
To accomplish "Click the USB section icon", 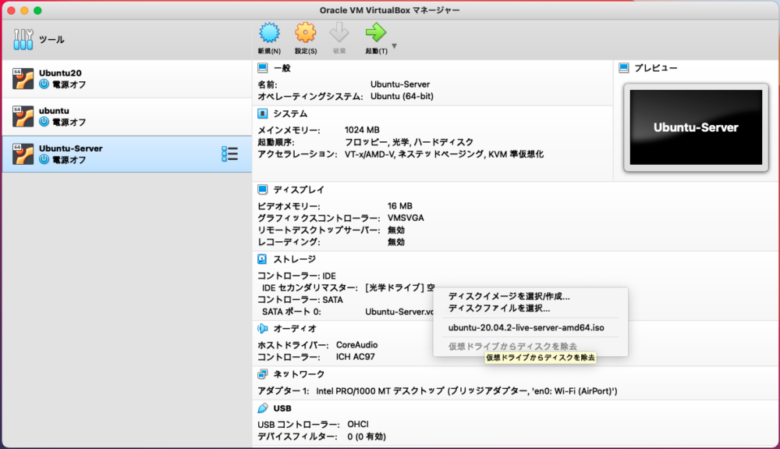I will pyautogui.click(x=263, y=408).
